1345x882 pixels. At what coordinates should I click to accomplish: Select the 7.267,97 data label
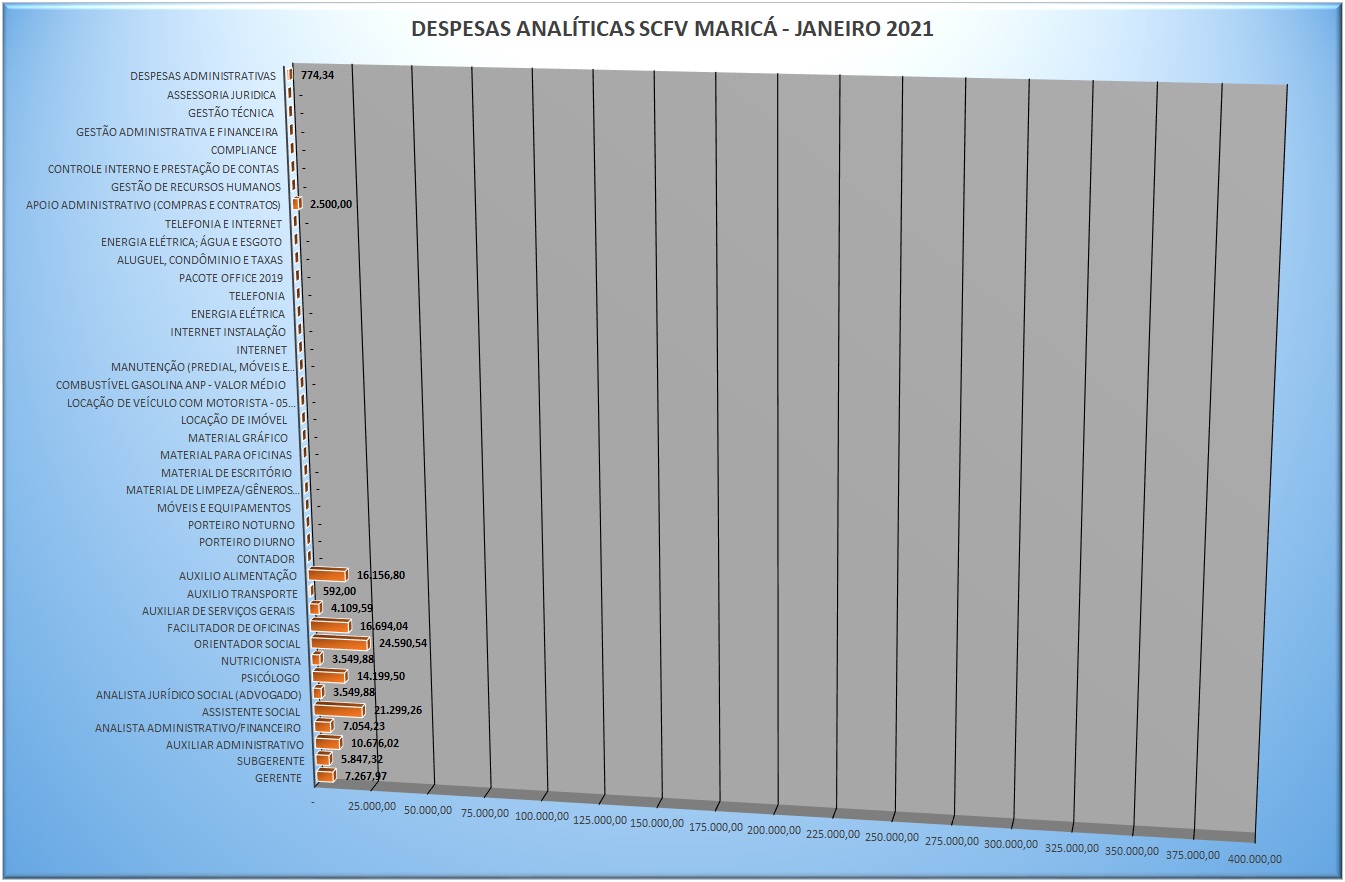[x=366, y=776]
